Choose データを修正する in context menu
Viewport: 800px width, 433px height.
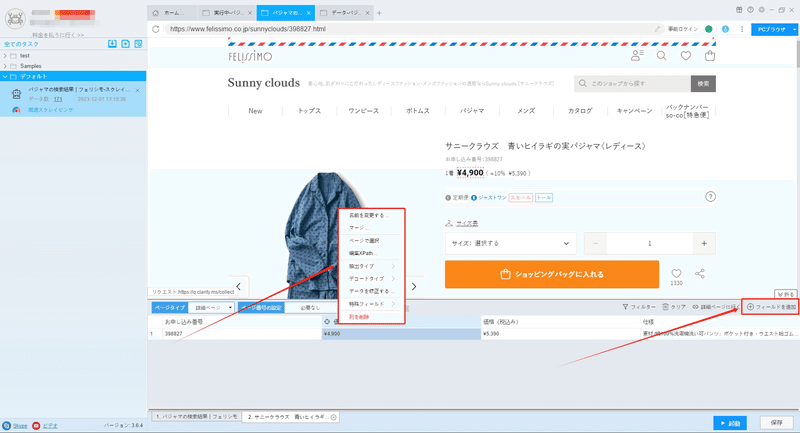pyautogui.click(x=371, y=291)
